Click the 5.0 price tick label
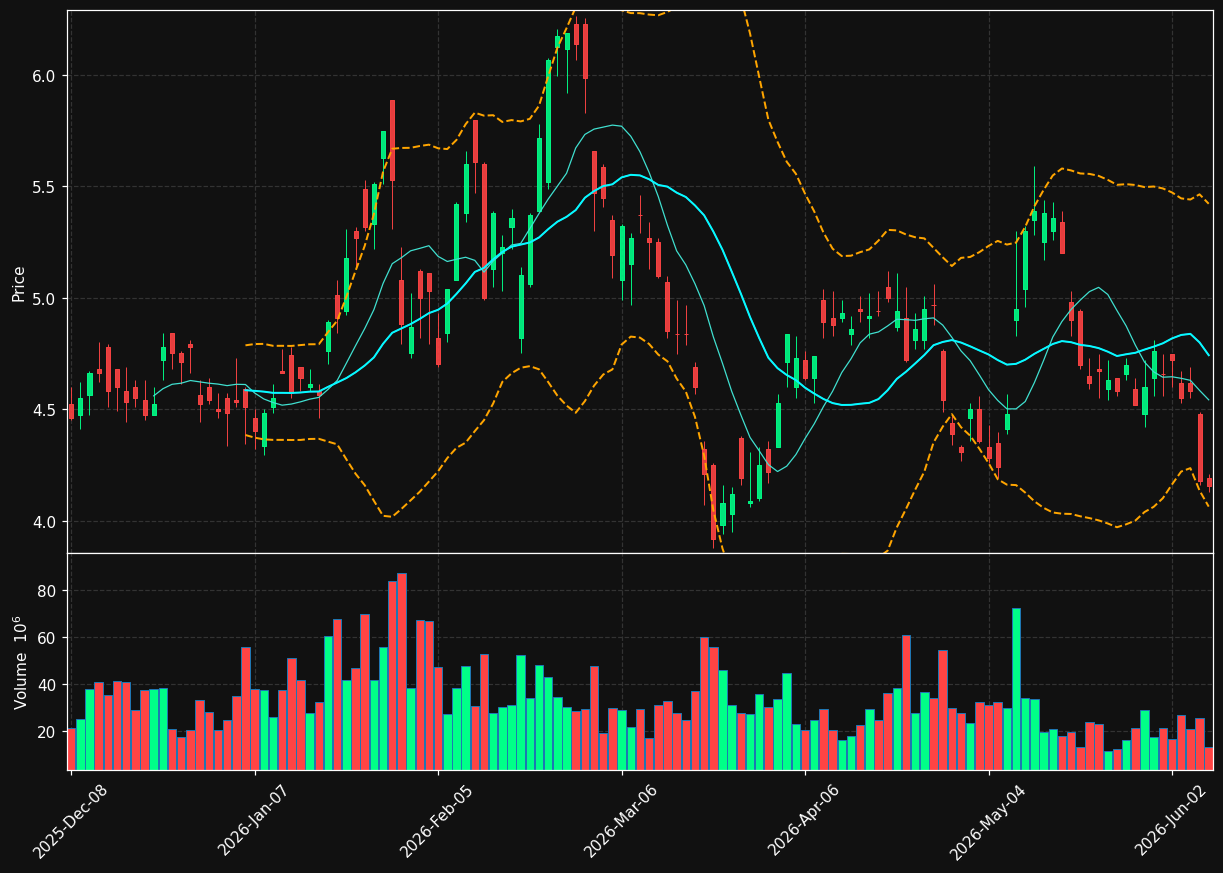 [x=46, y=299]
